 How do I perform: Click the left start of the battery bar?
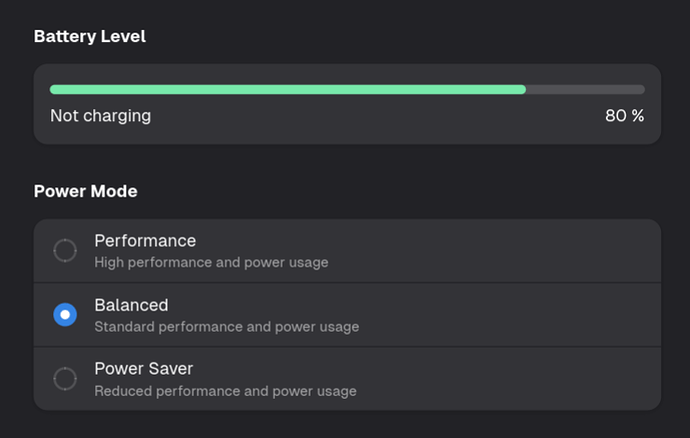(x=56, y=90)
